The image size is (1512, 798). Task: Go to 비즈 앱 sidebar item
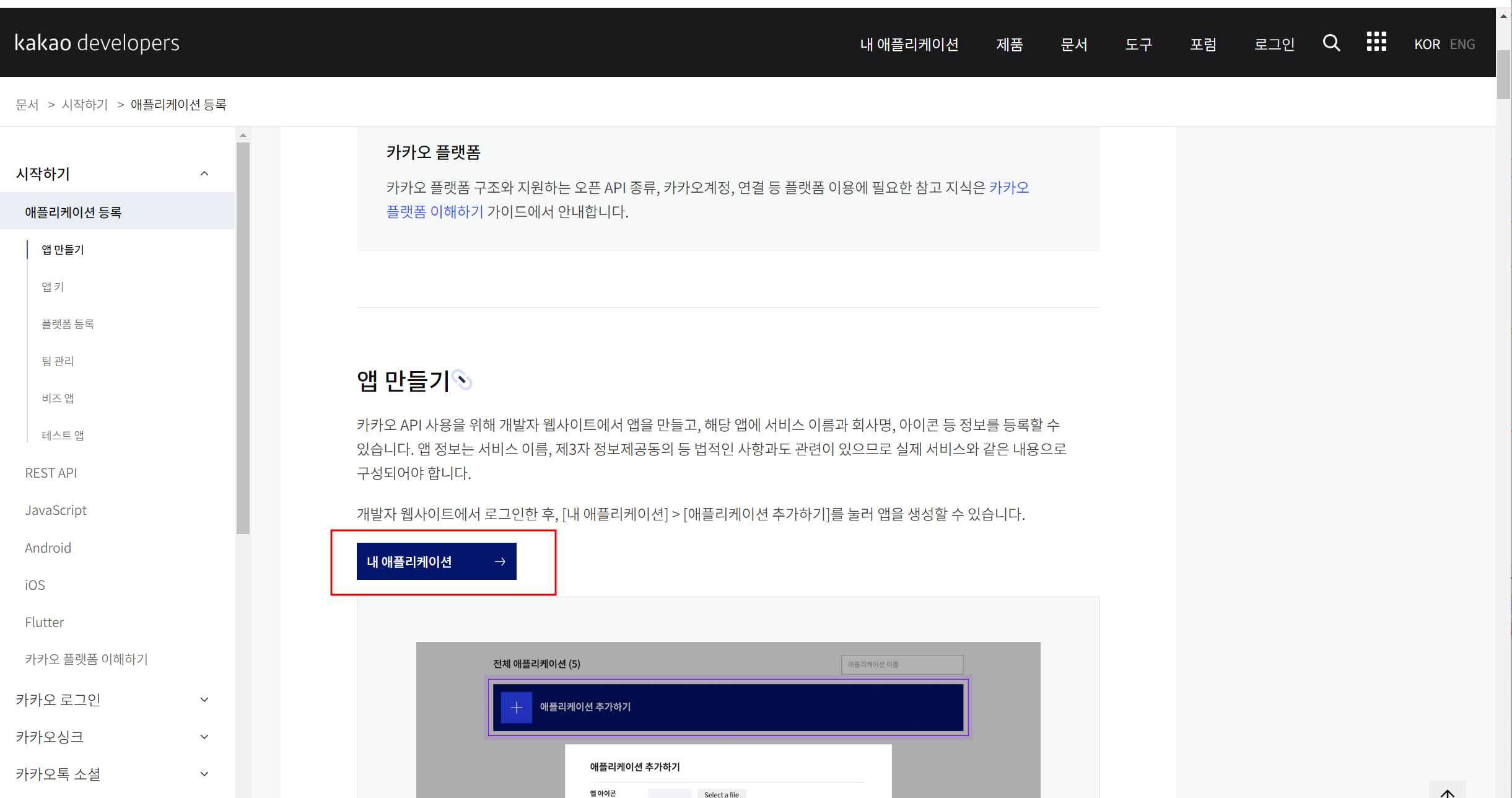[58, 398]
